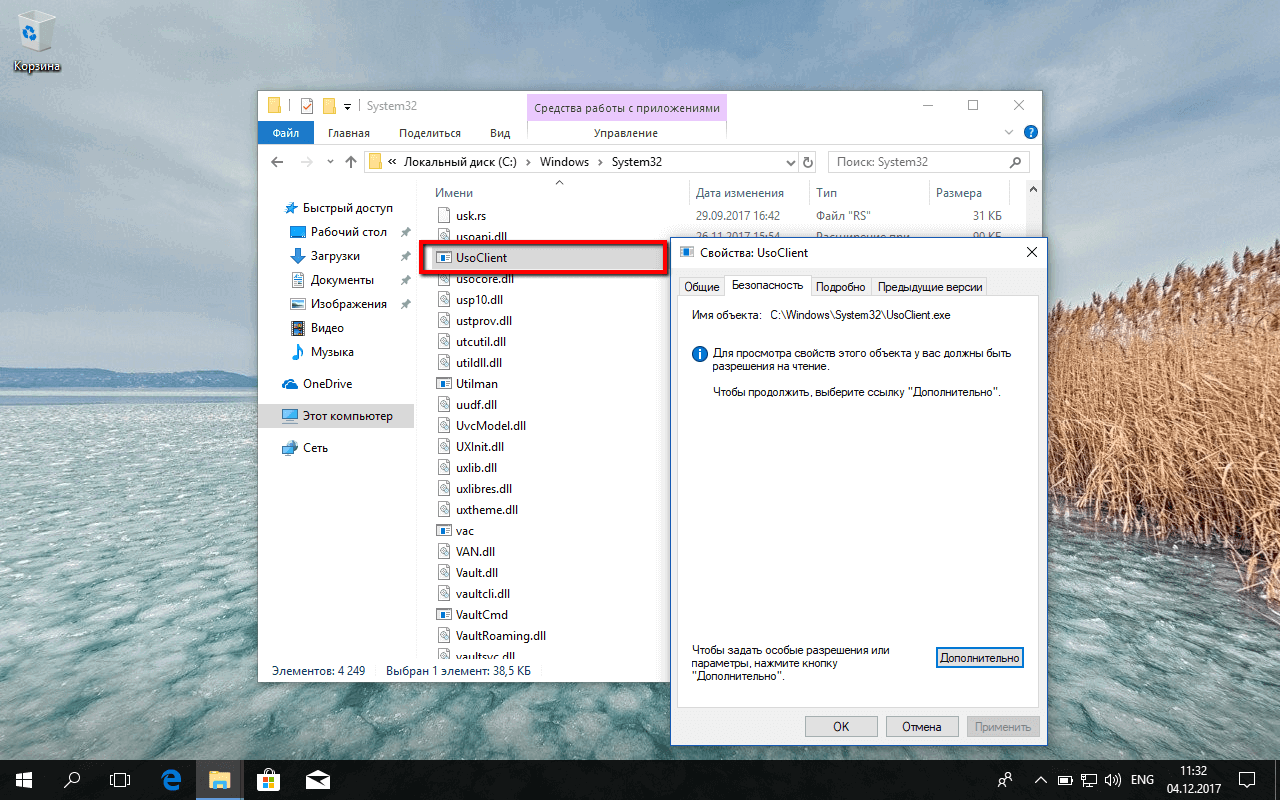Navigate up to the Windows folder
The width and height of the screenshot is (1280, 800).
[x=350, y=161]
